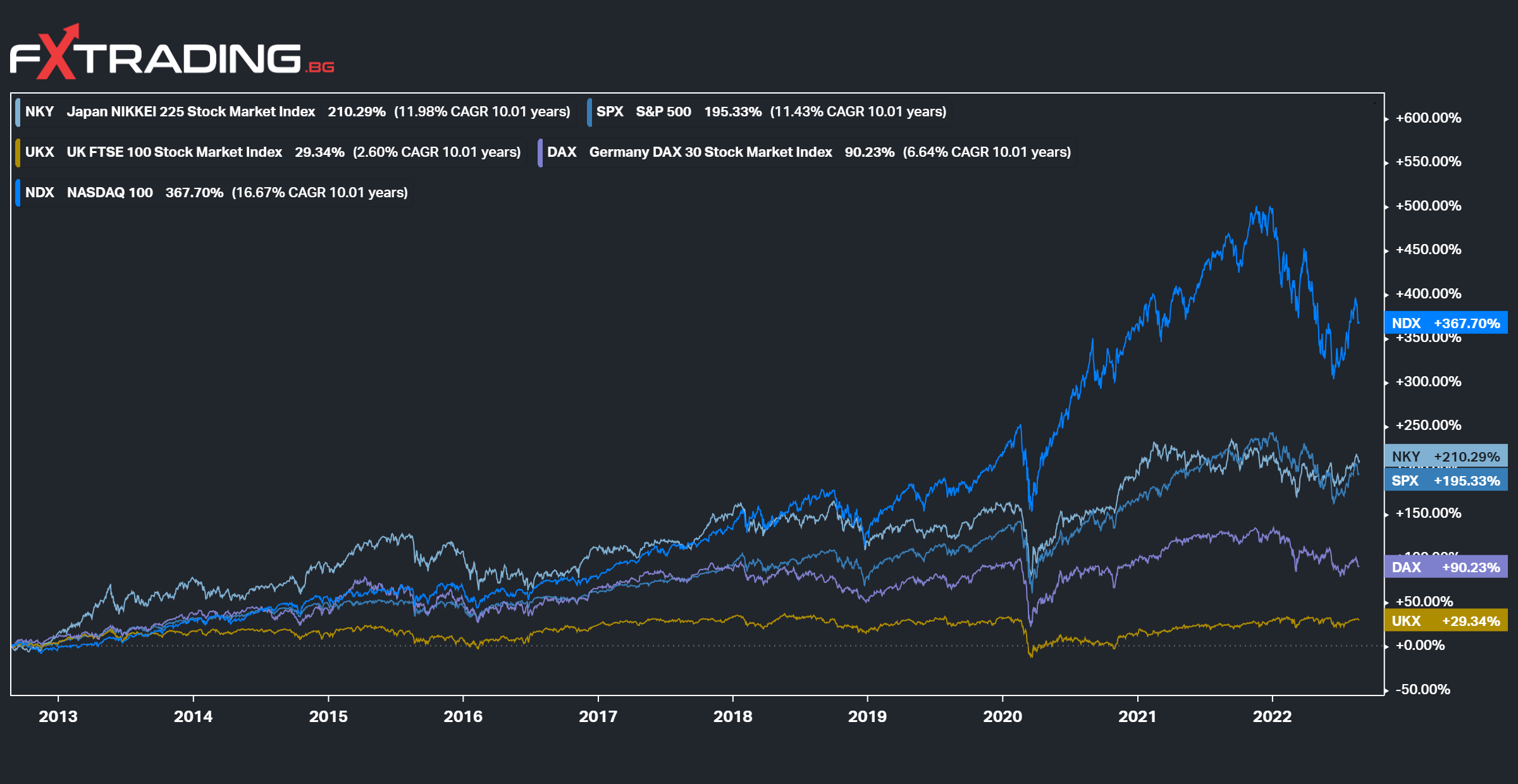Click the "(11.43% CAGR 10.01 years)" text
The height and width of the screenshot is (784, 1518).
pos(858,112)
